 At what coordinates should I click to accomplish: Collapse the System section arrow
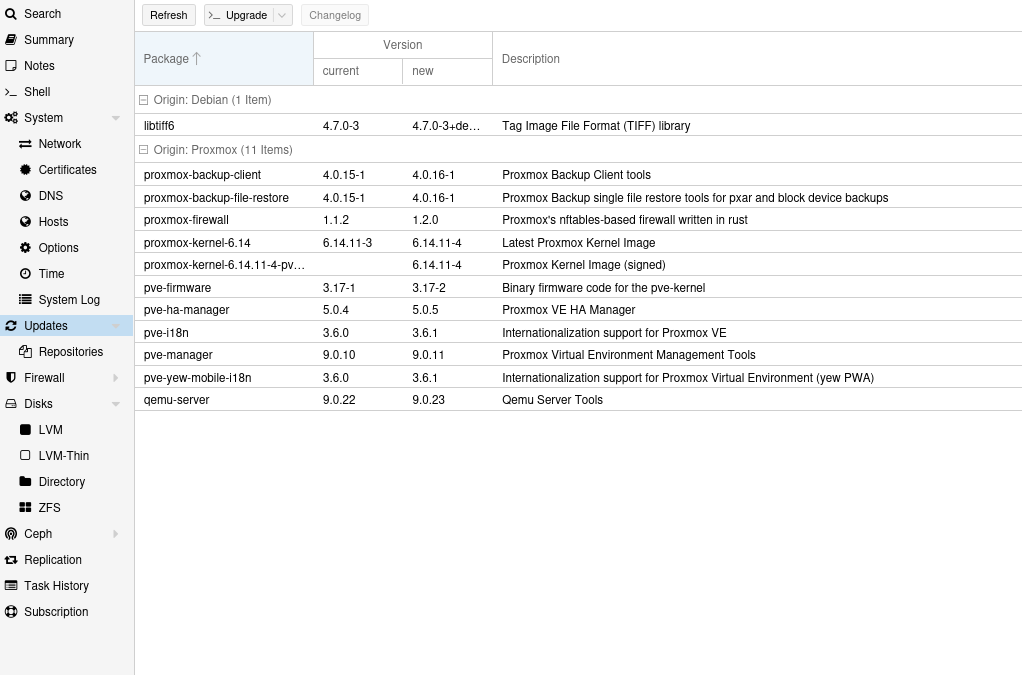coord(116,118)
